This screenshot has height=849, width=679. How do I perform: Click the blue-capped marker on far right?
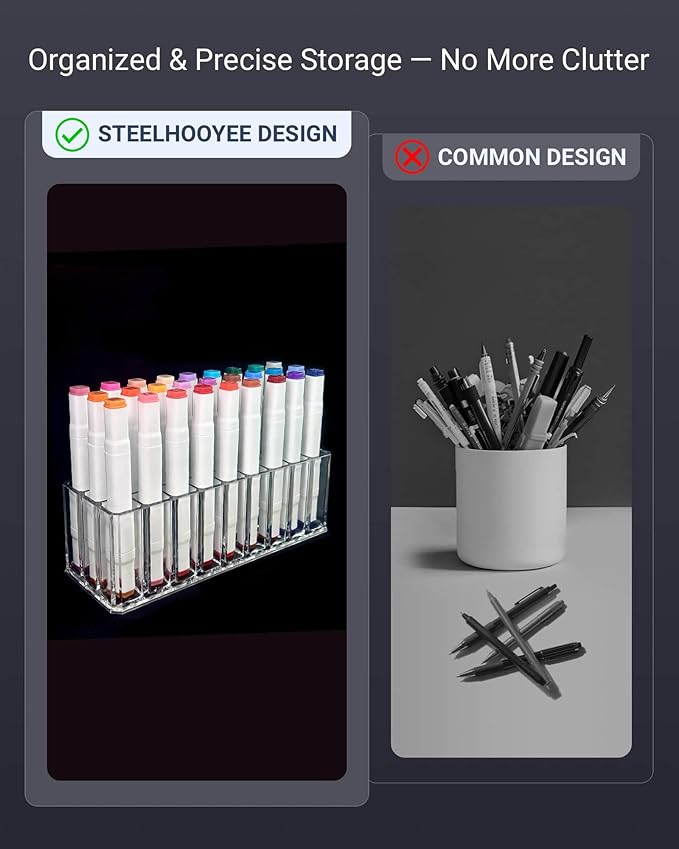tap(314, 414)
